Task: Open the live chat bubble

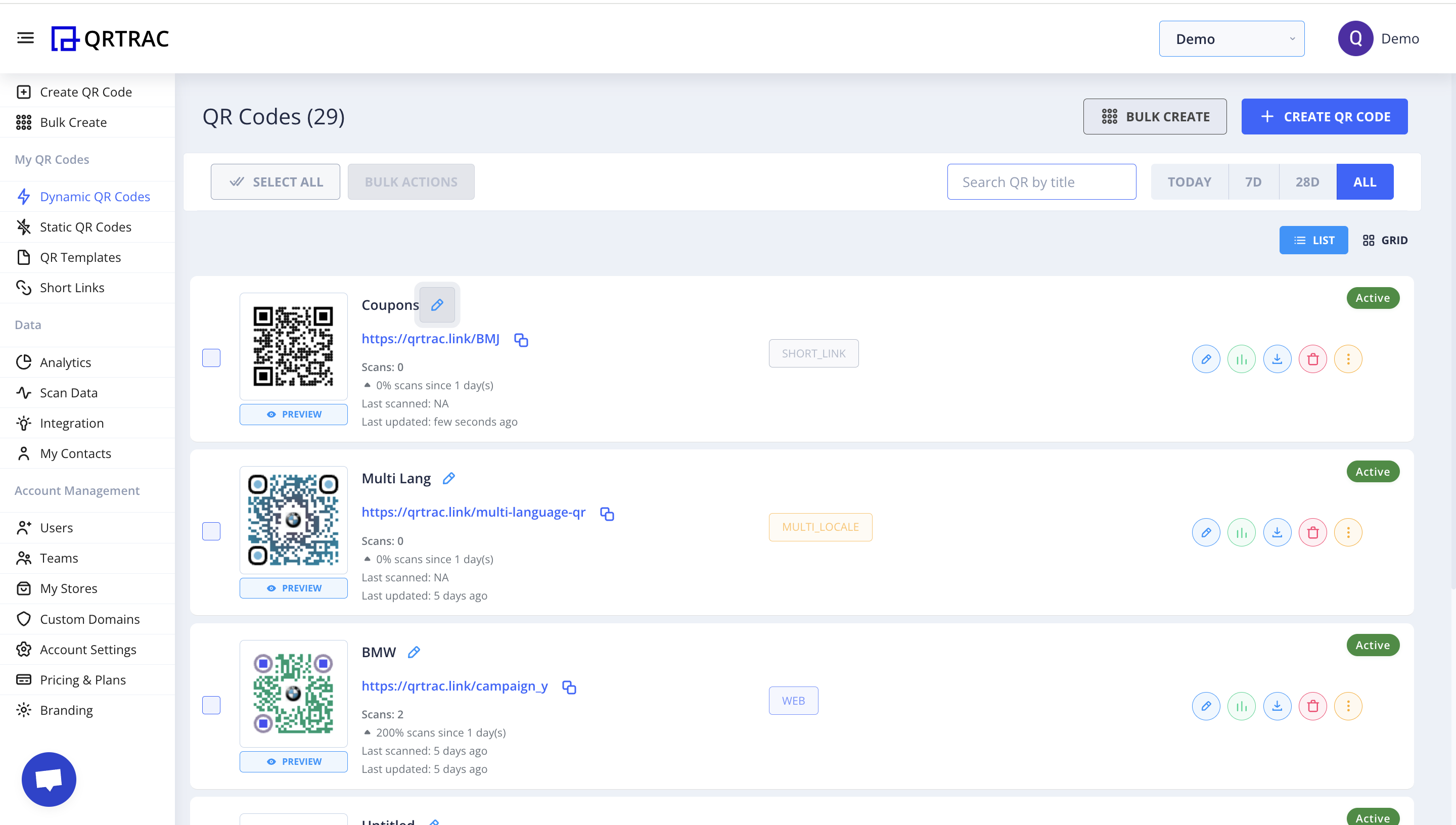Action: (49, 779)
